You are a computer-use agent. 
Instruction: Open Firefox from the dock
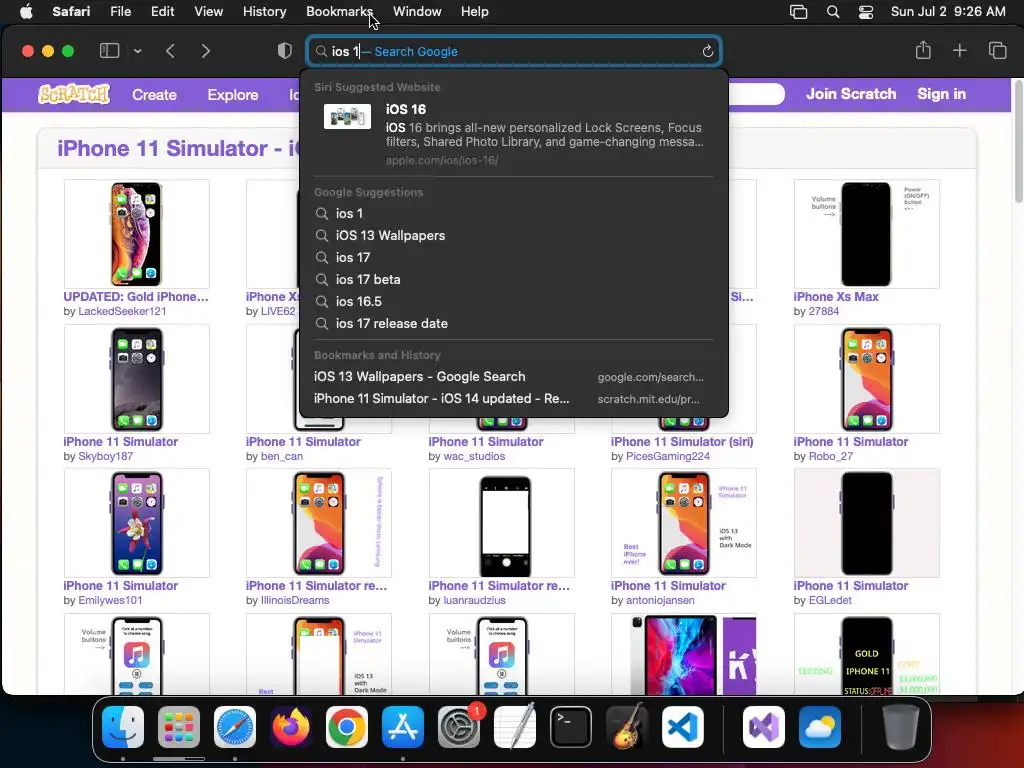291,727
